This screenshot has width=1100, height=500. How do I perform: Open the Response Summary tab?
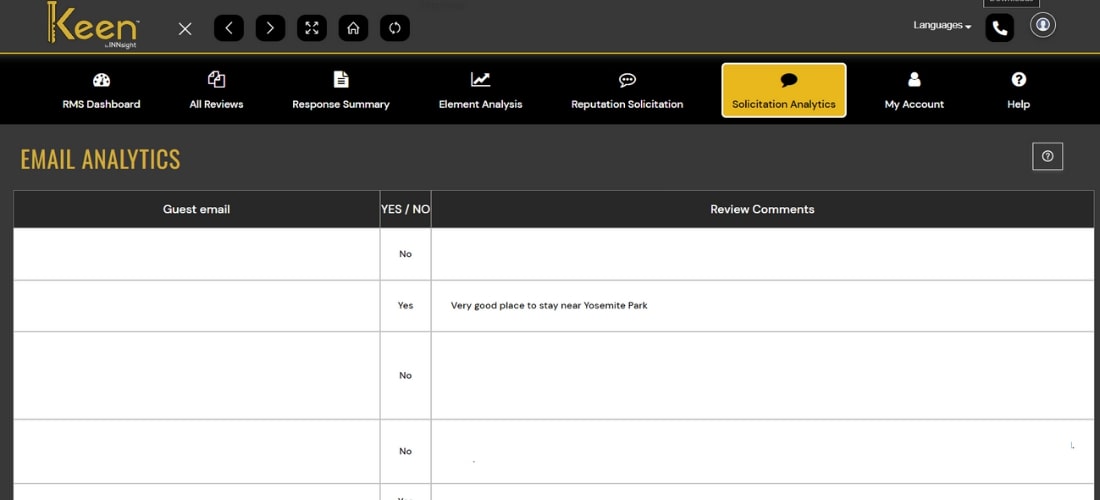[341, 90]
